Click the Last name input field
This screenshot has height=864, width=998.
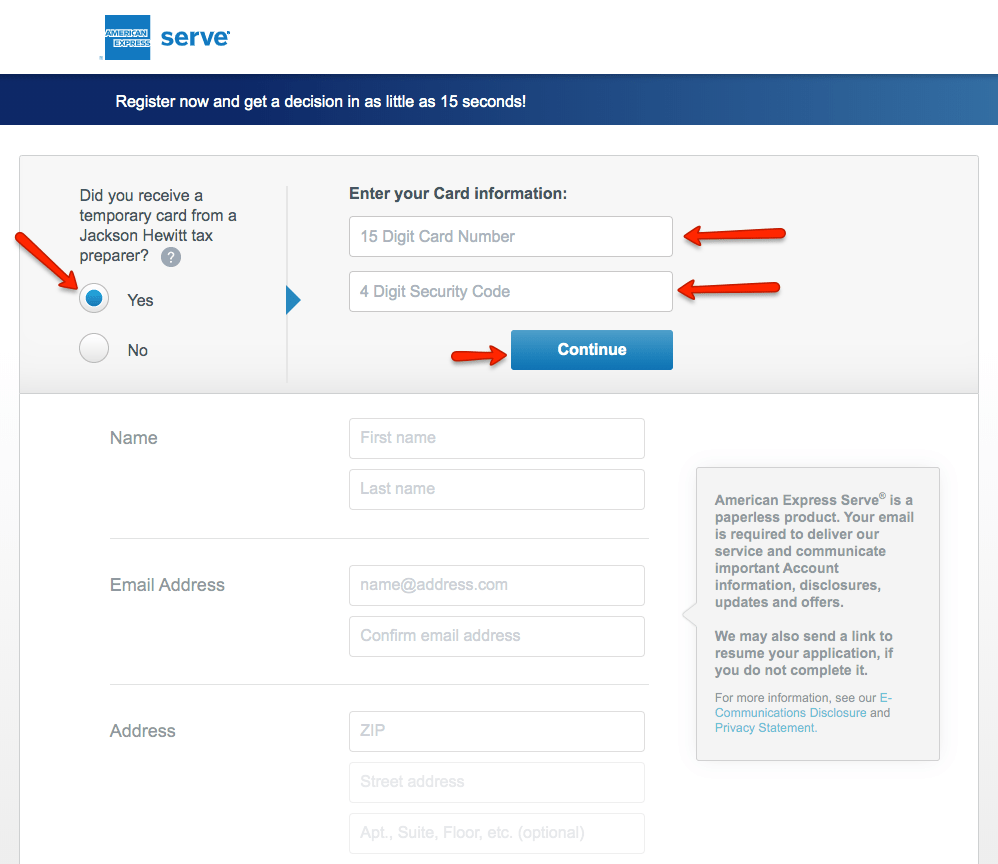(496, 489)
